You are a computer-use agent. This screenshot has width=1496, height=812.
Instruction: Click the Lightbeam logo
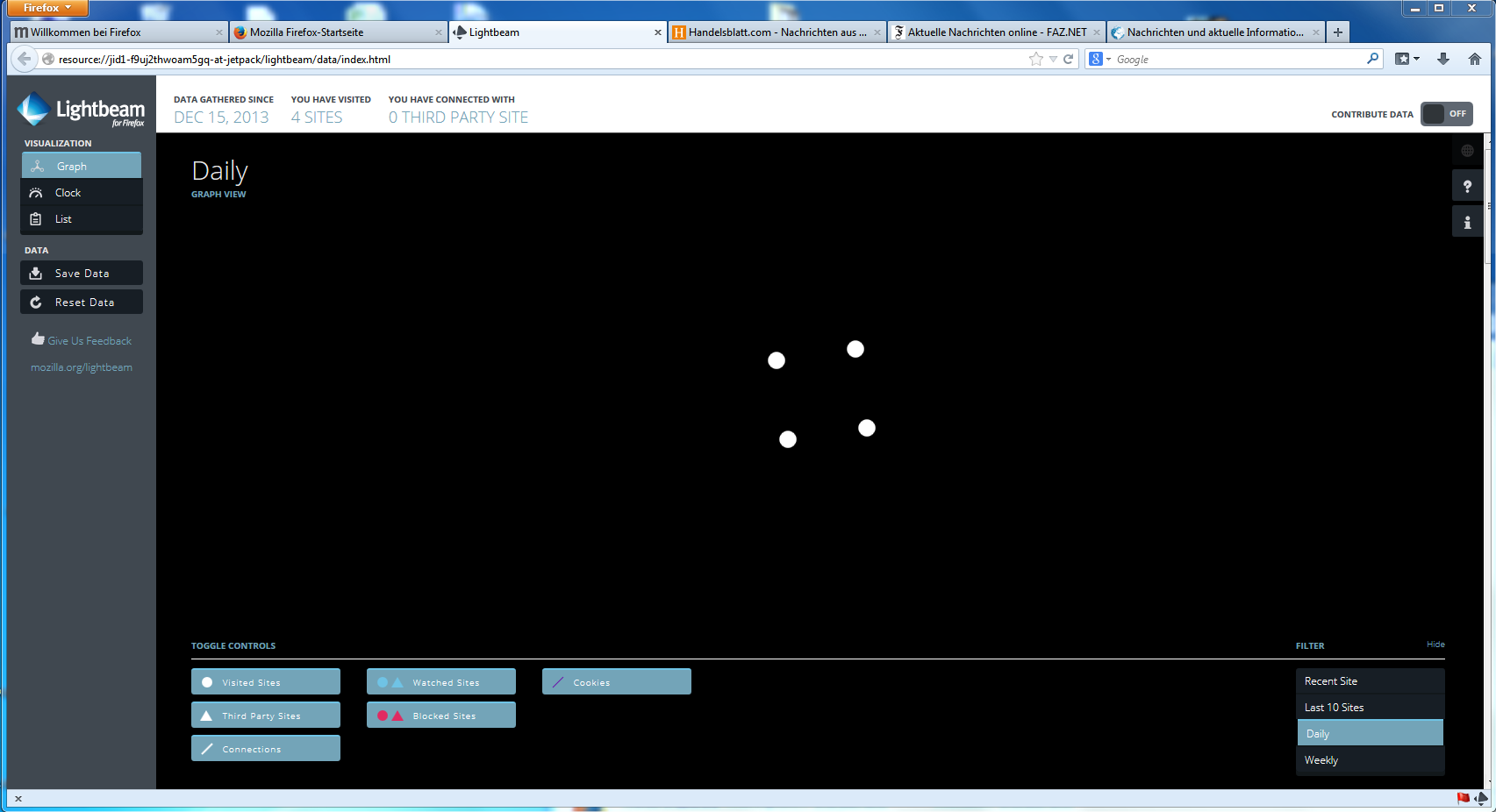point(81,110)
